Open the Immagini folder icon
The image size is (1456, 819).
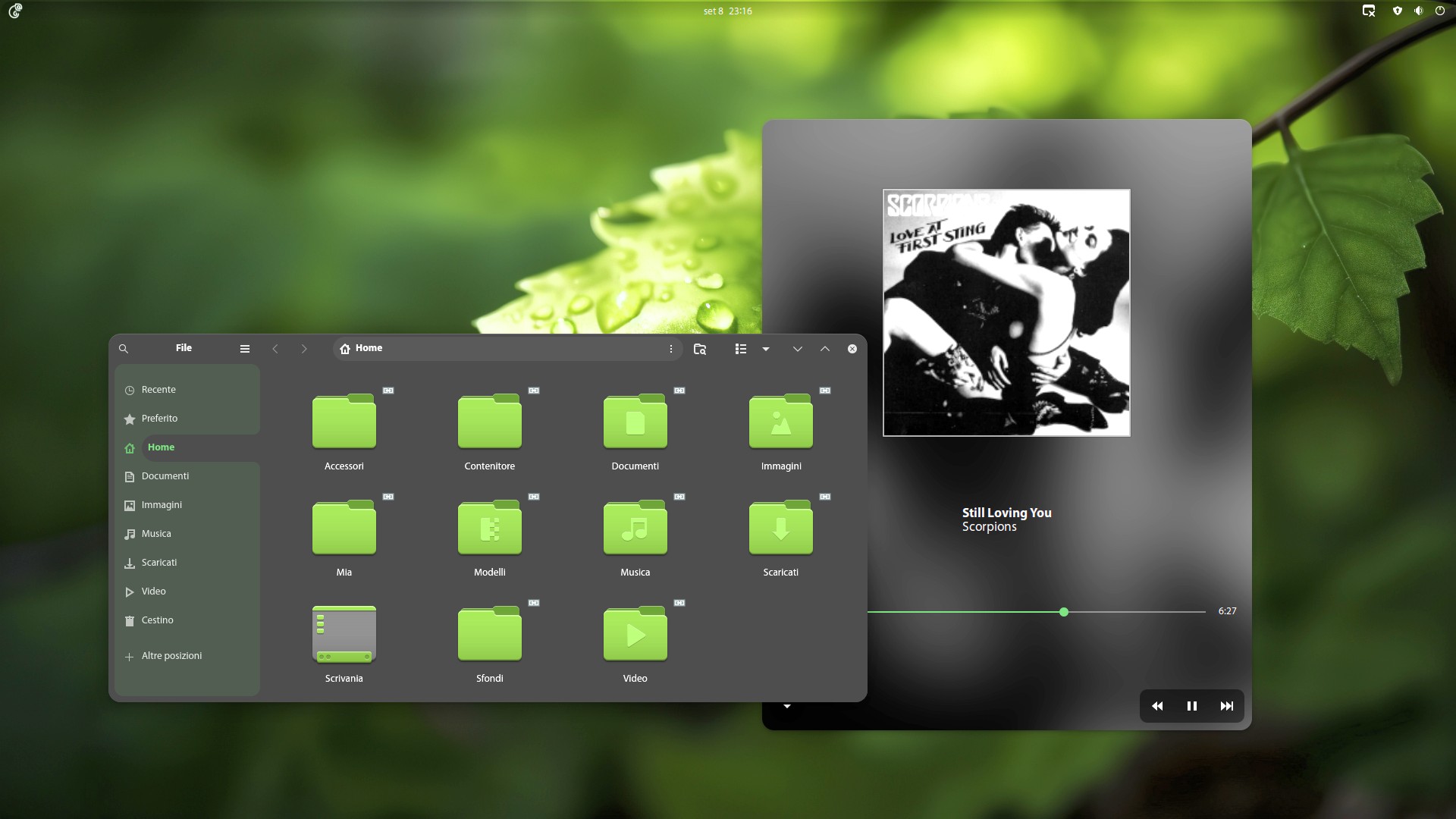pos(781,421)
